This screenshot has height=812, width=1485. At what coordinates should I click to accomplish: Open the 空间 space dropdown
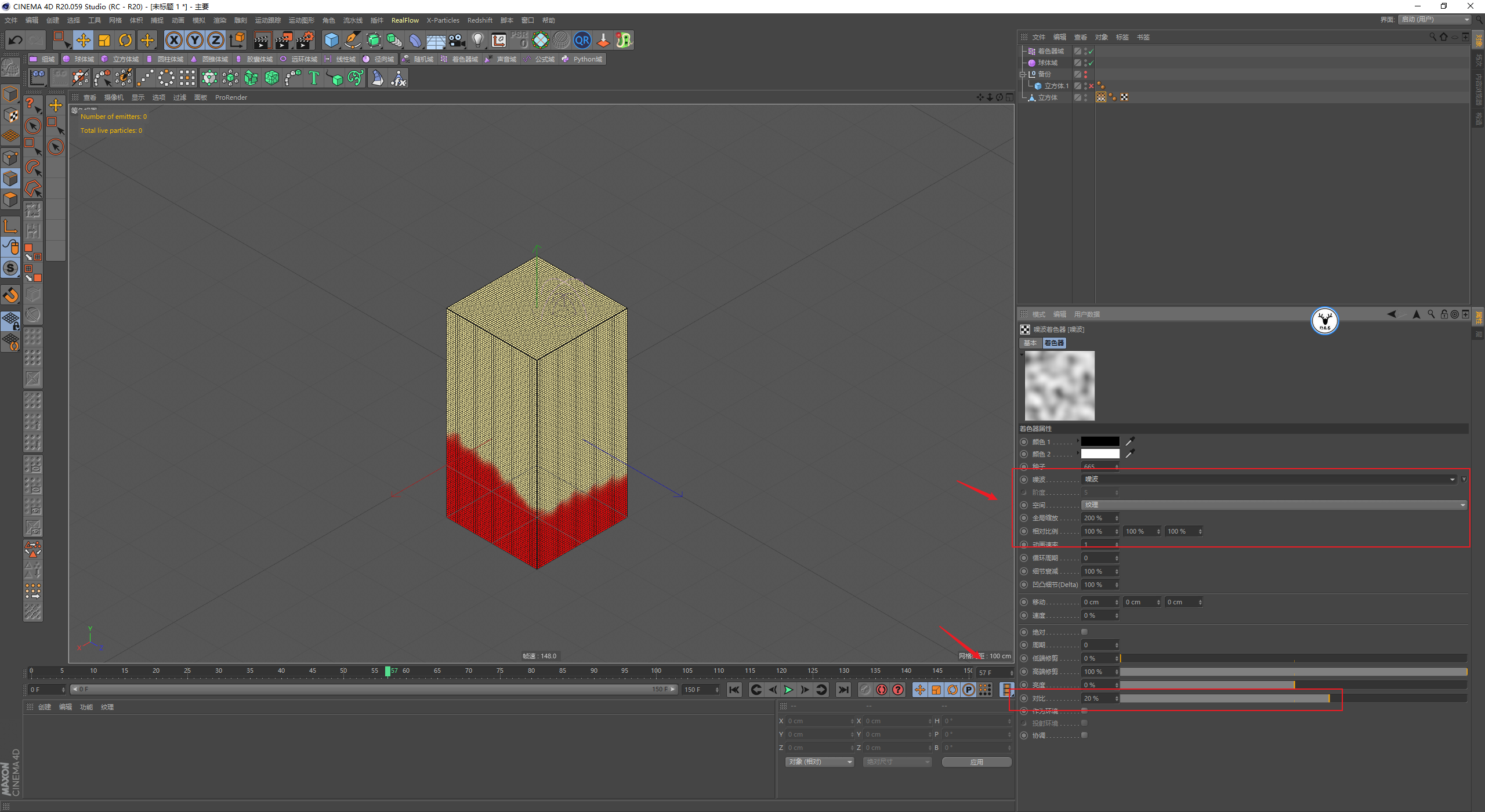pyautogui.click(x=1273, y=505)
